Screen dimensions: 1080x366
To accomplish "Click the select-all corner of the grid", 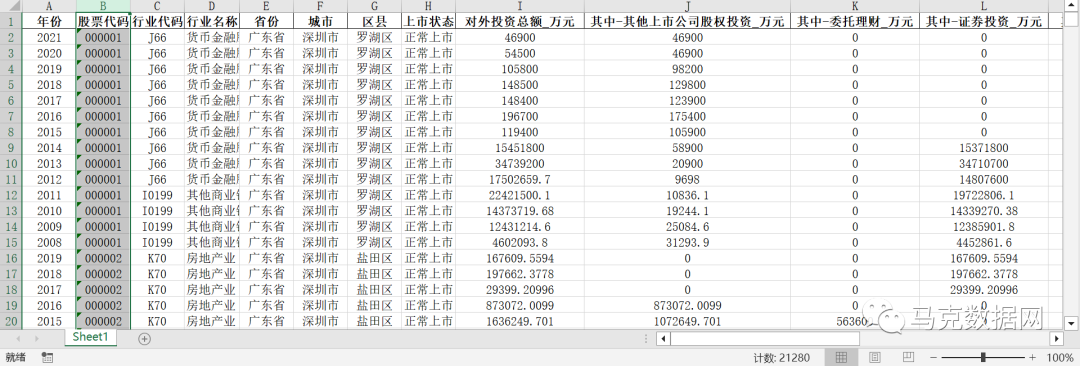I will pos(11,6).
